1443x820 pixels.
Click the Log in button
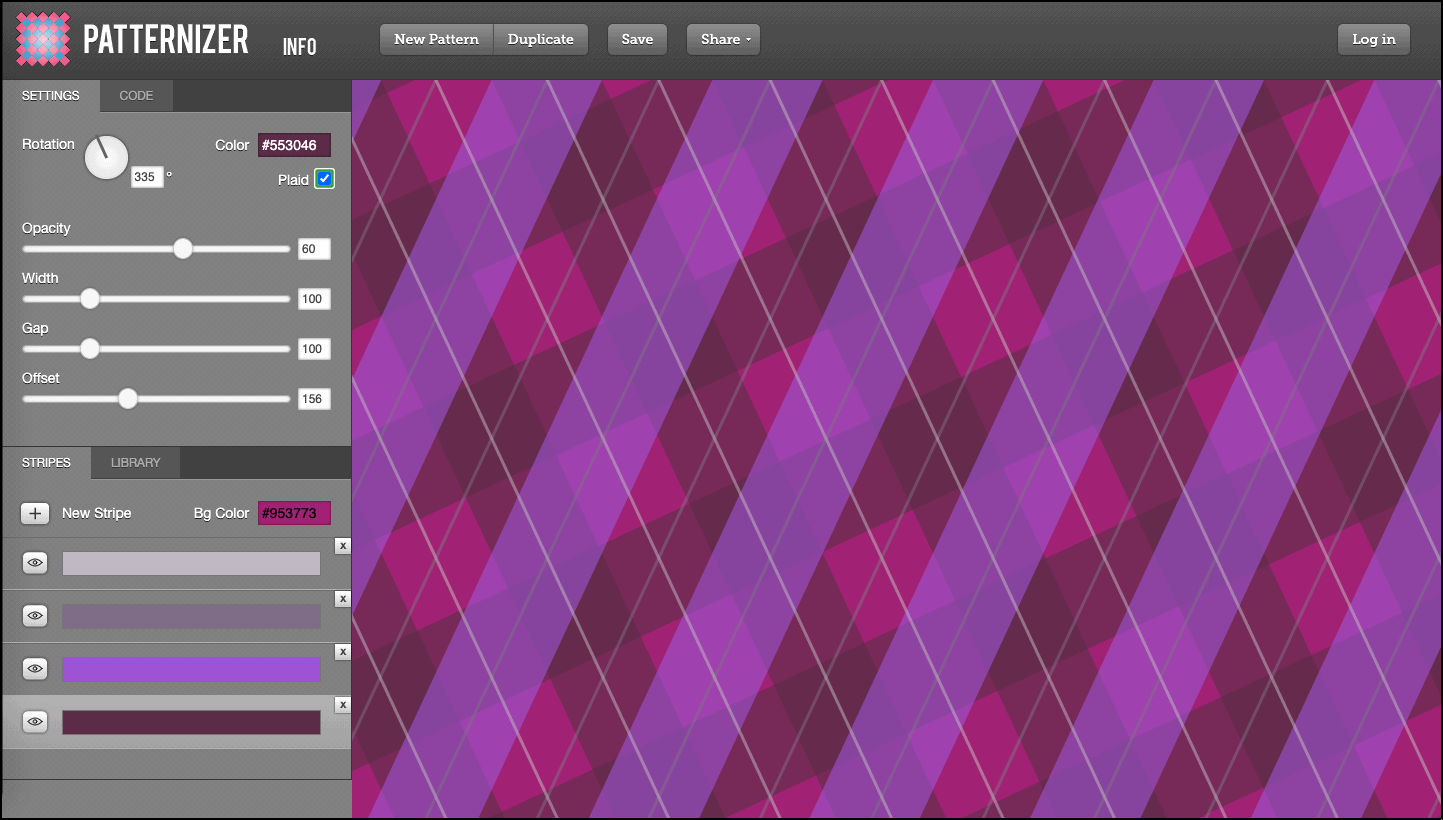(1374, 39)
